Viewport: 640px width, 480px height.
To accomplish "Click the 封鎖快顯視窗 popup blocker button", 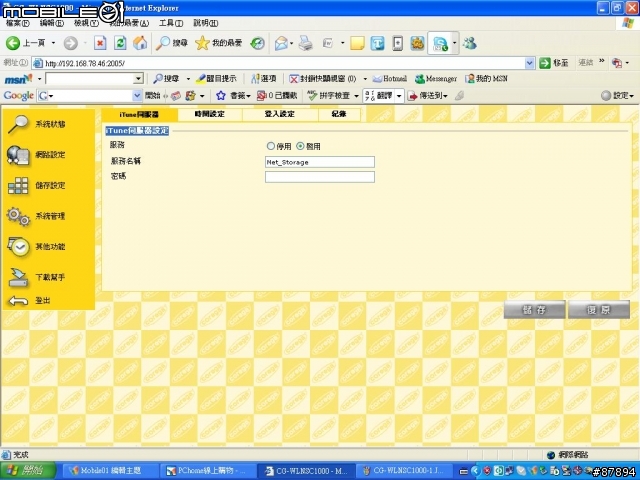I will tap(322, 78).
